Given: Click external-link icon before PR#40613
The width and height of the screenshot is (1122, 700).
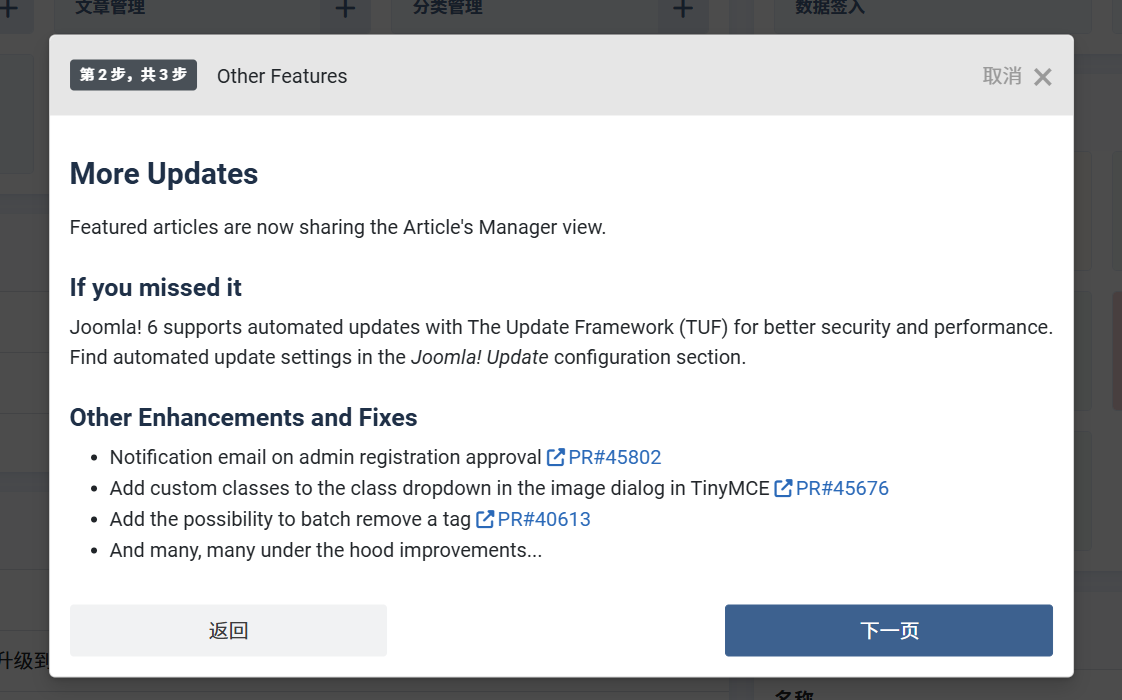Looking at the screenshot, I should click(x=485, y=520).
